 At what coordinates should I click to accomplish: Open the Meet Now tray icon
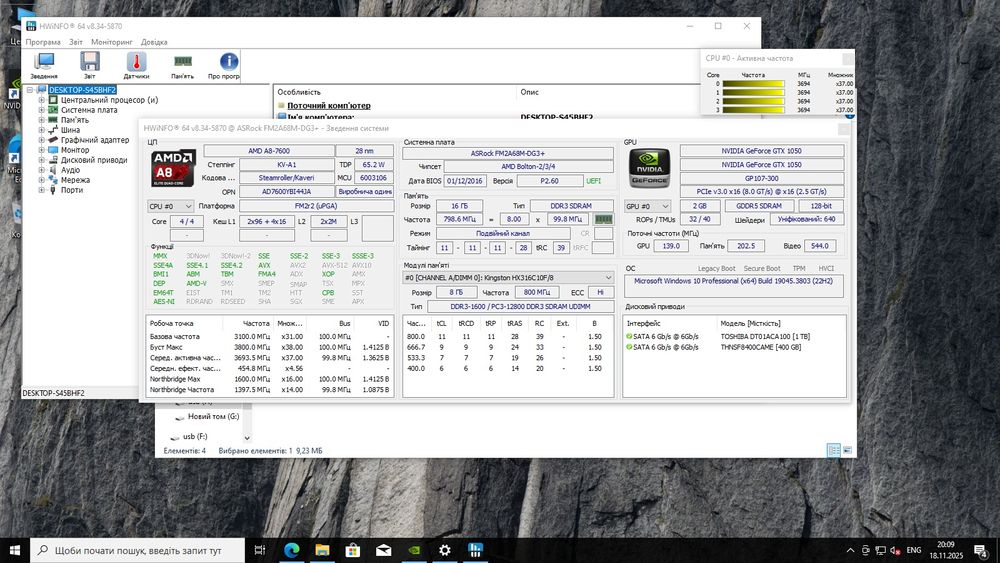[x=866, y=550]
